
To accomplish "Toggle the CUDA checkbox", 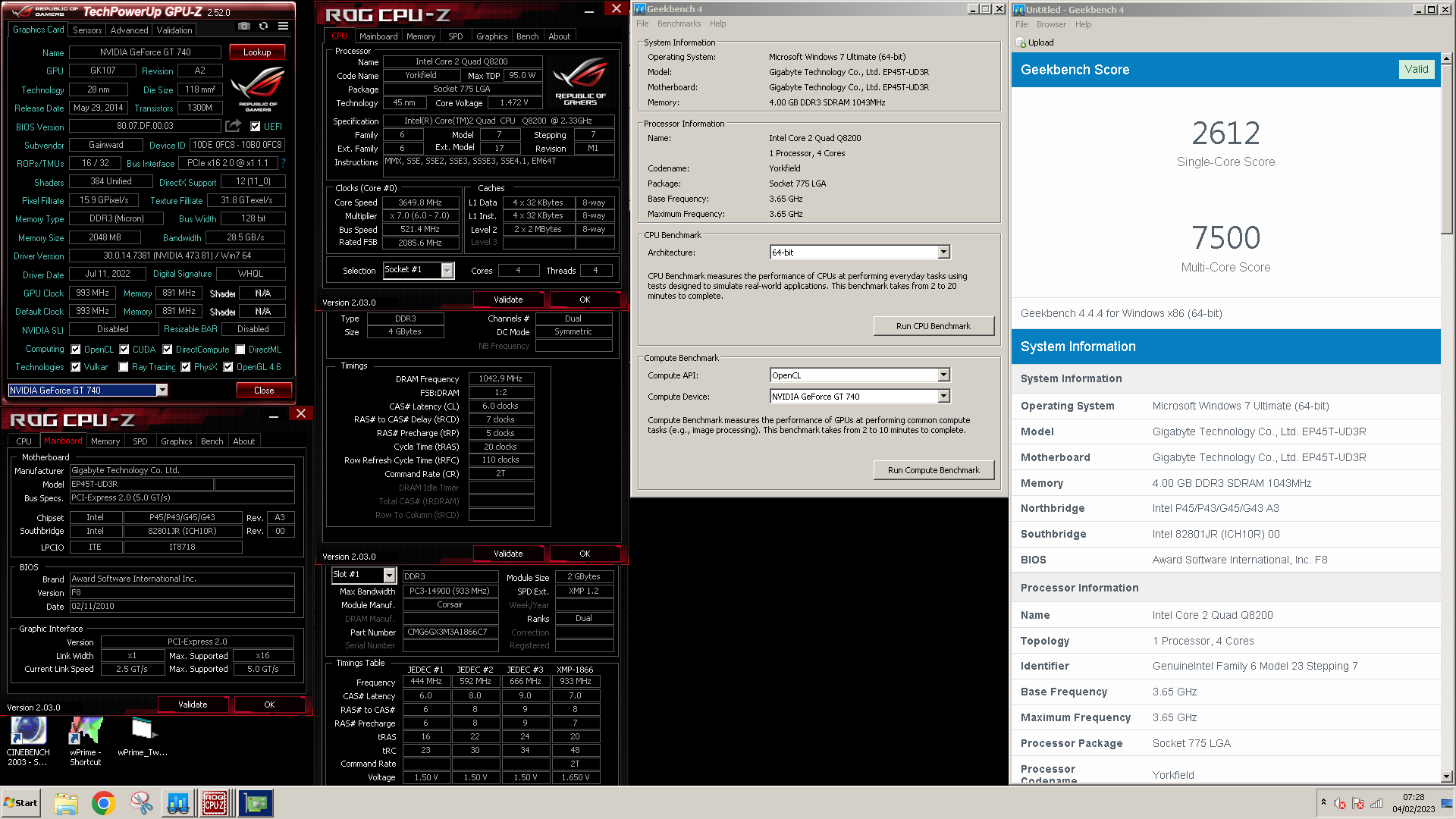I will click(x=124, y=350).
